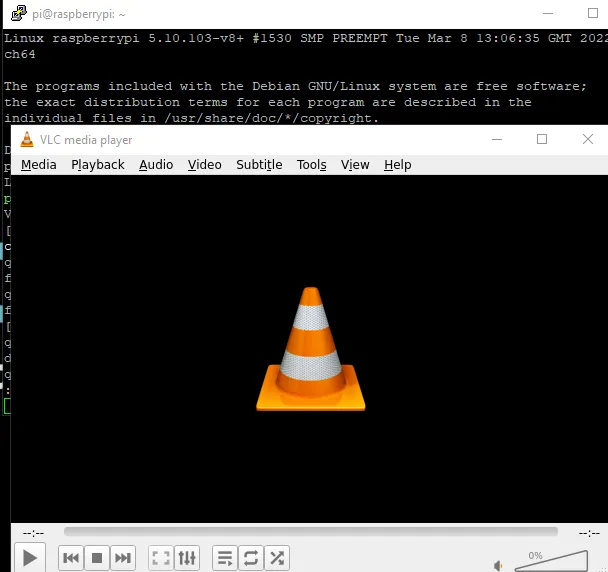The height and width of the screenshot is (572, 608).
Task: Minimize the pi@raspberrypi terminal window
Action: [x=548, y=14]
